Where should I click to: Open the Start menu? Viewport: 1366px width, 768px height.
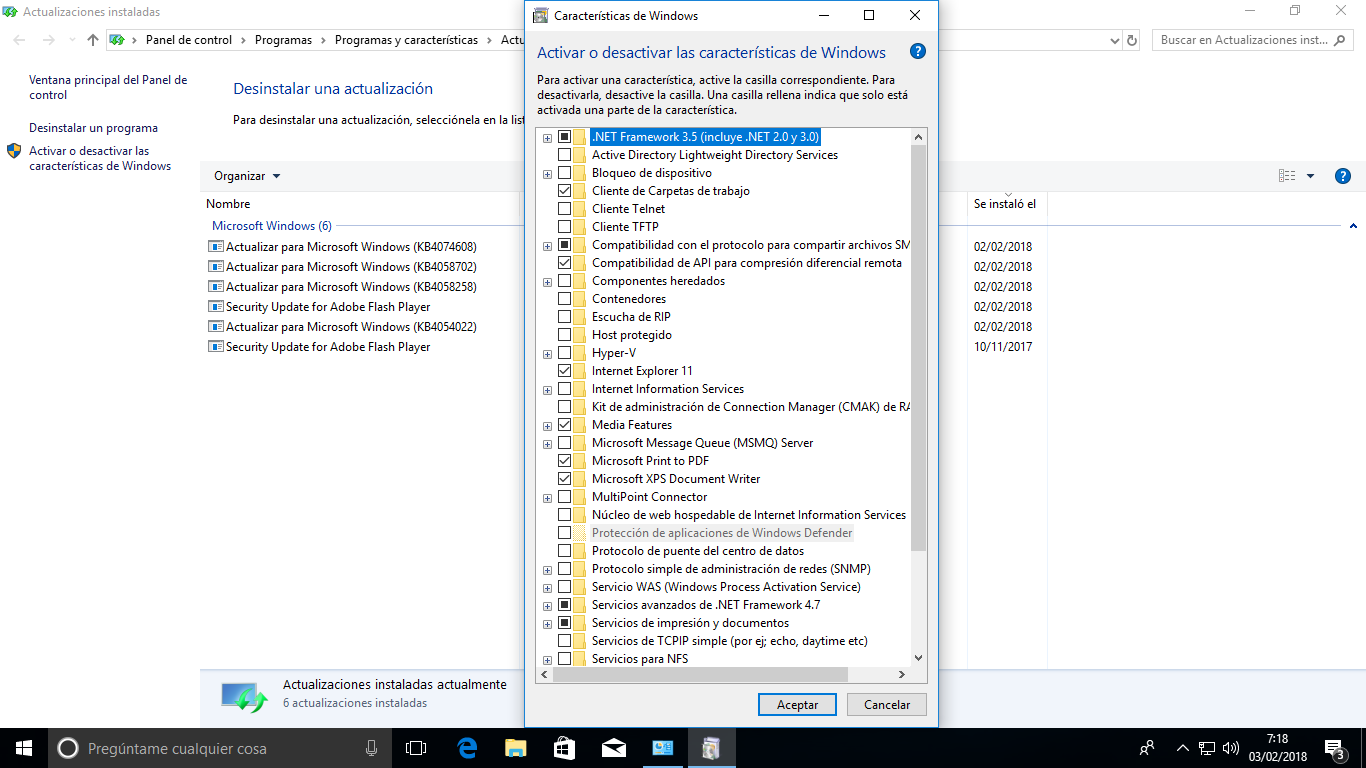pyautogui.click(x=24, y=748)
